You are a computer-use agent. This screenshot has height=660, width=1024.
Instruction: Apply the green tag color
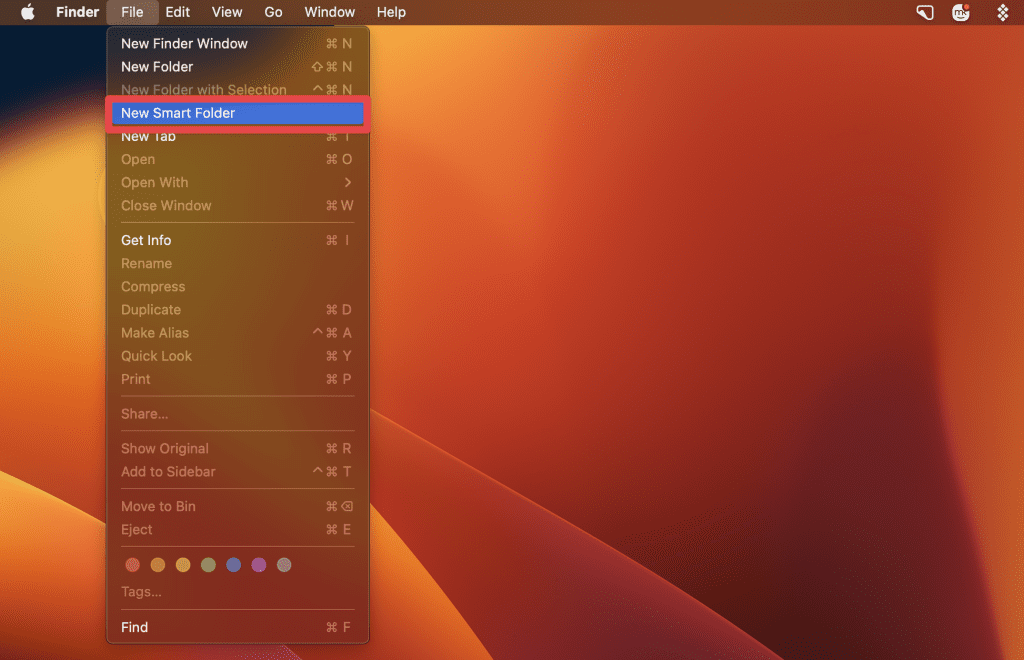click(208, 565)
